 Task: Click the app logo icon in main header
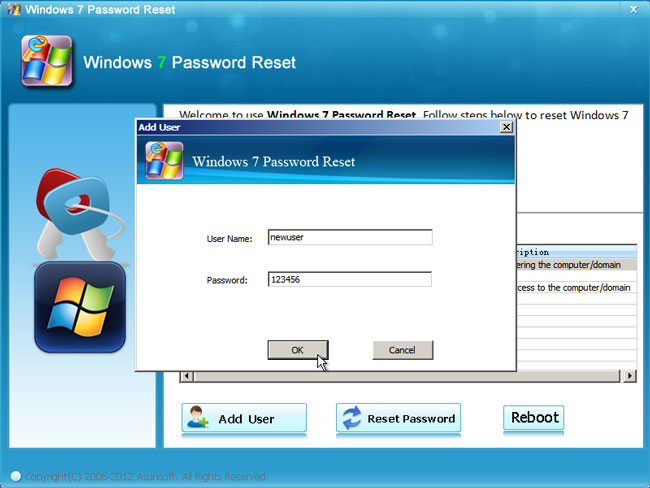pos(47,61)
